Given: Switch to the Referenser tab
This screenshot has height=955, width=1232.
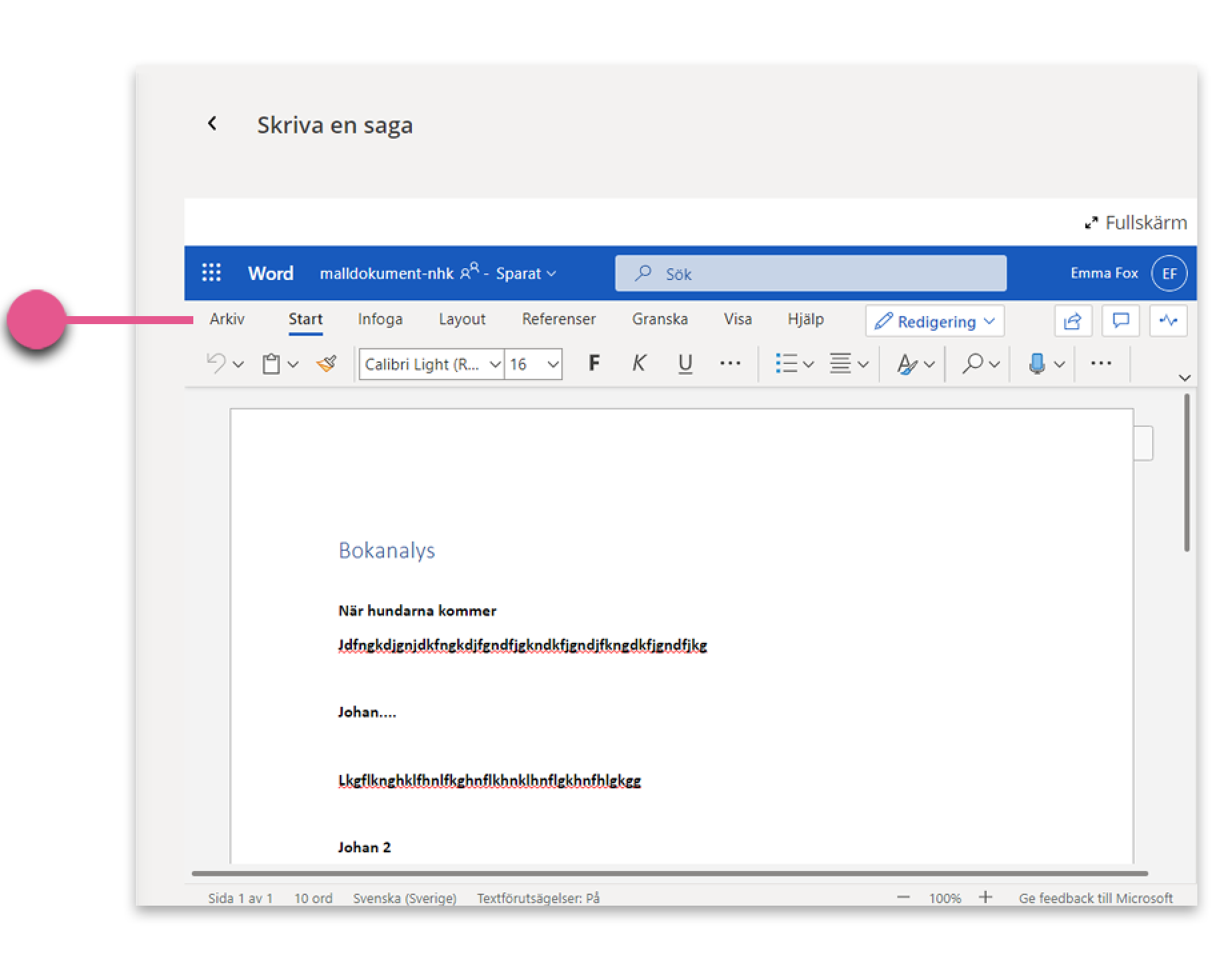Looking at the screenshot, I should pos(559,319).
